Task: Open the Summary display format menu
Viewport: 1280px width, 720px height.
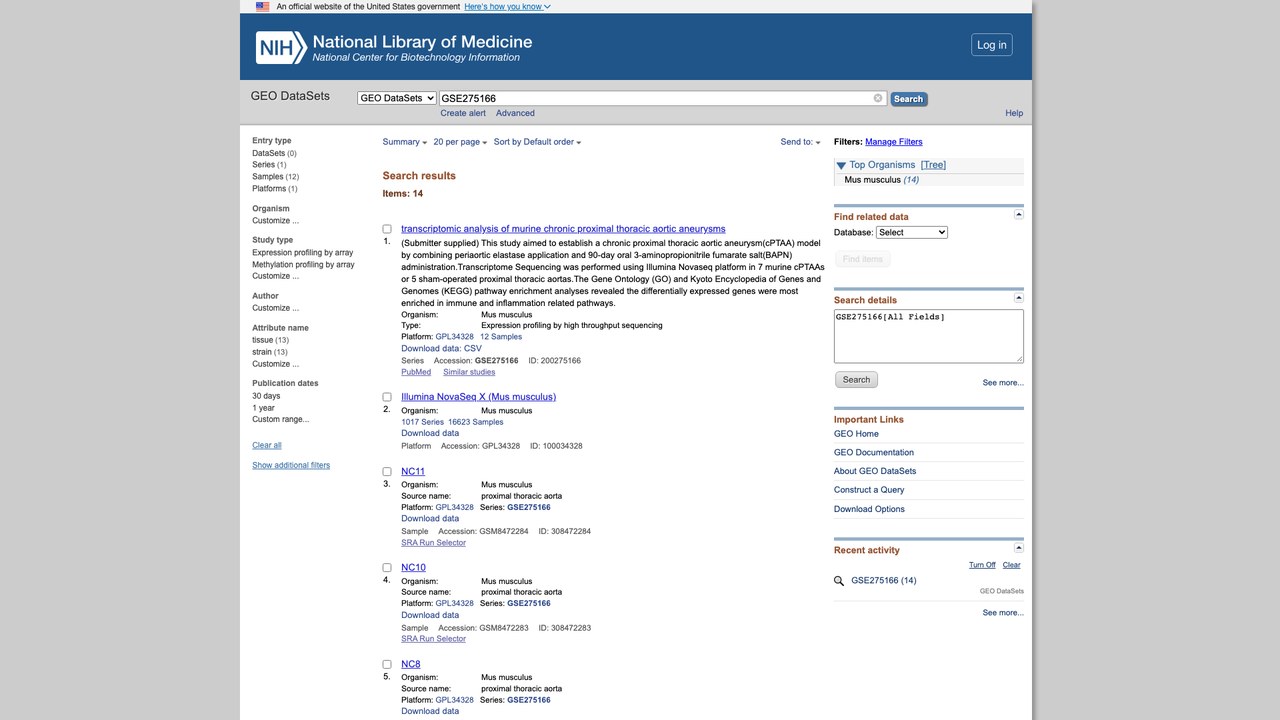Action: point(405,142)
